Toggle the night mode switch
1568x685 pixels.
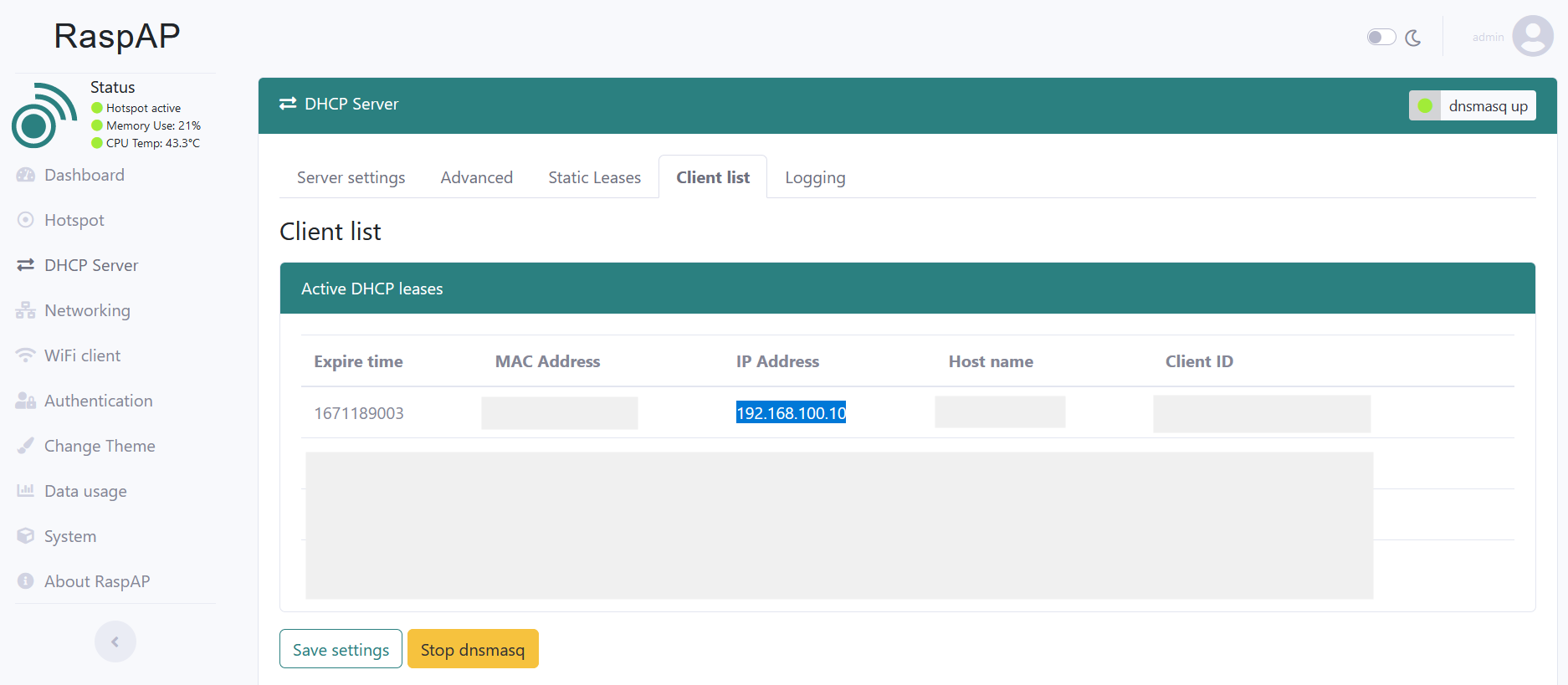click(x=1381, y=37)
